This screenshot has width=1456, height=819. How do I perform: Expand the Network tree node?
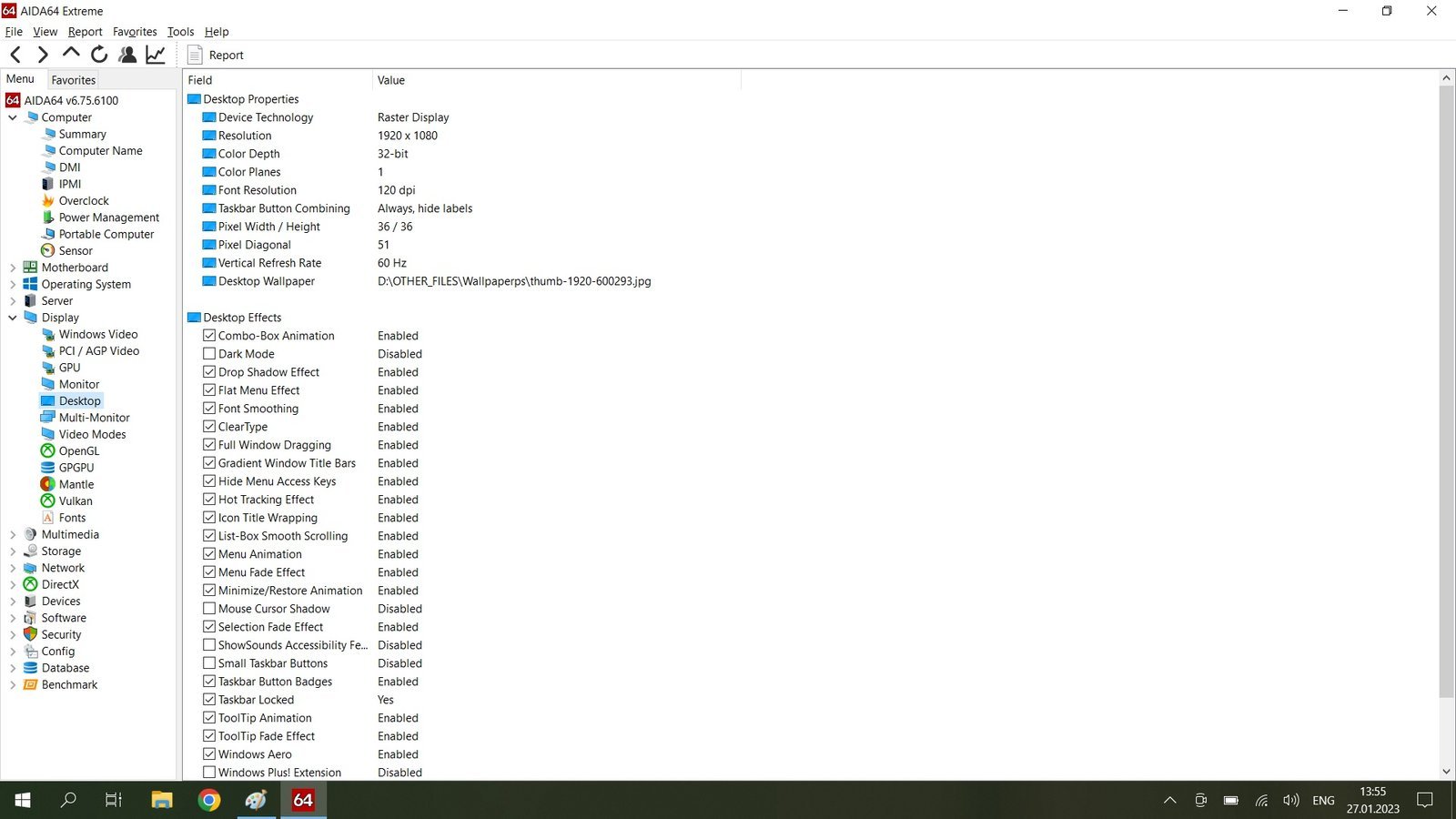(x=13, y=568)
